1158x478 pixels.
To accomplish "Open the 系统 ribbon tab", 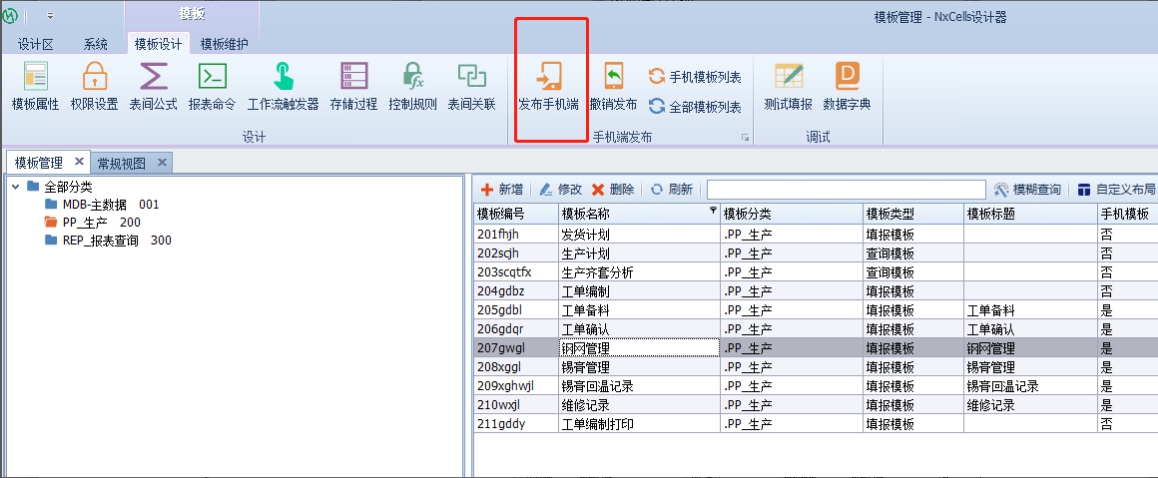I will coord(96,44).
